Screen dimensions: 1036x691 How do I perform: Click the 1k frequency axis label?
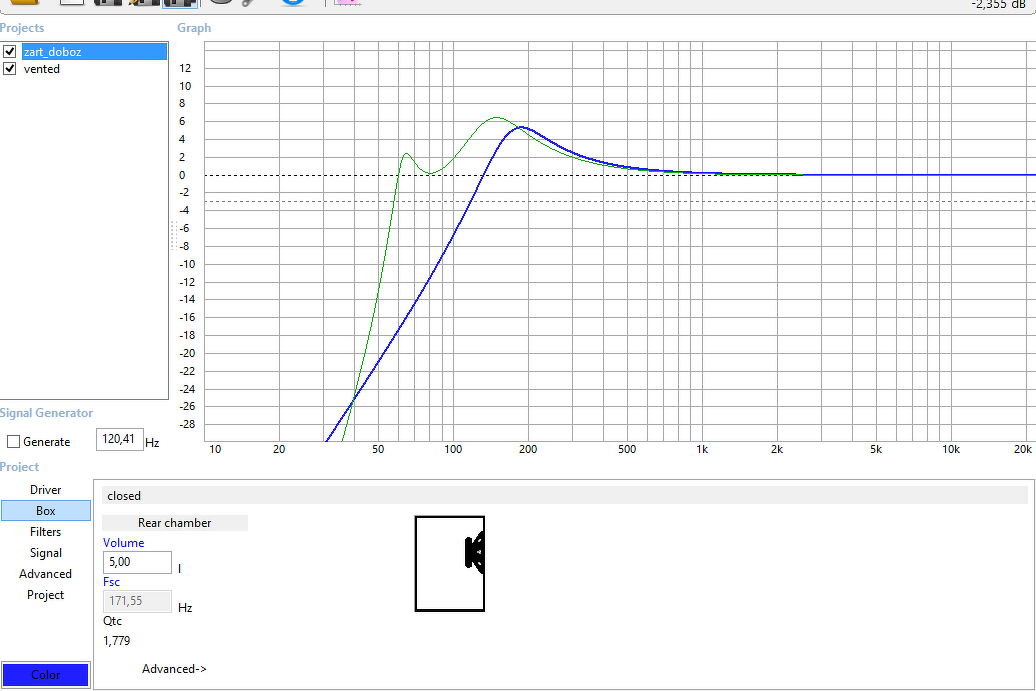coord(702,449)
